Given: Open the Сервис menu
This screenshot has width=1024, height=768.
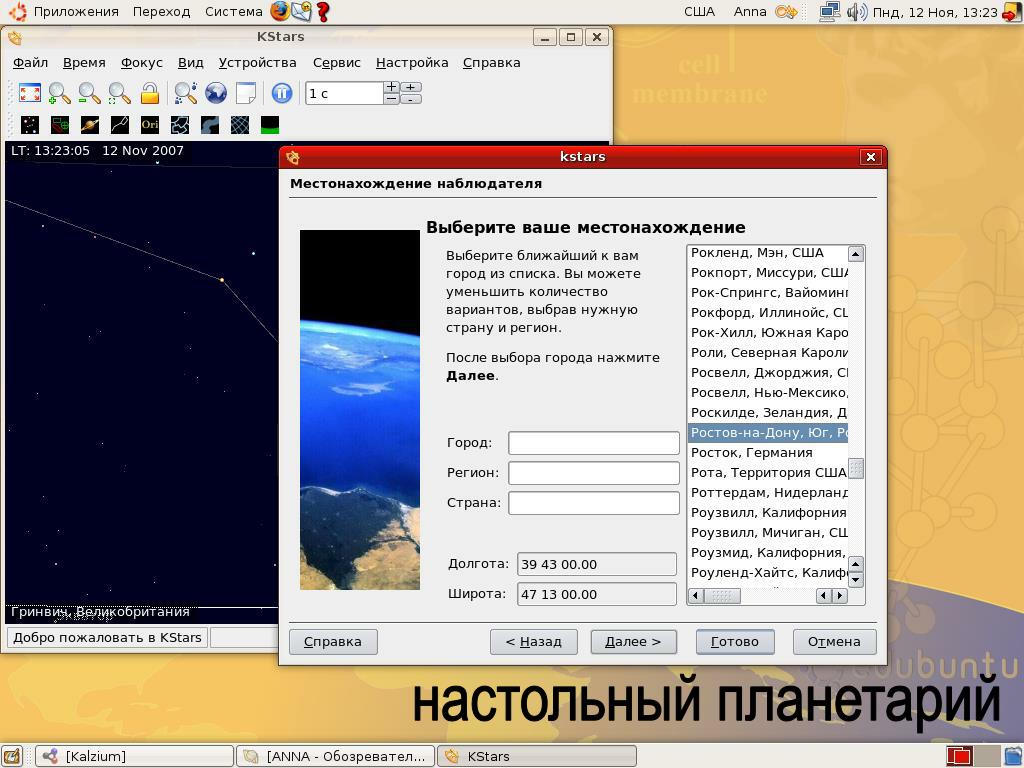Looking at the screenshot, I should [x=337, y=63].
